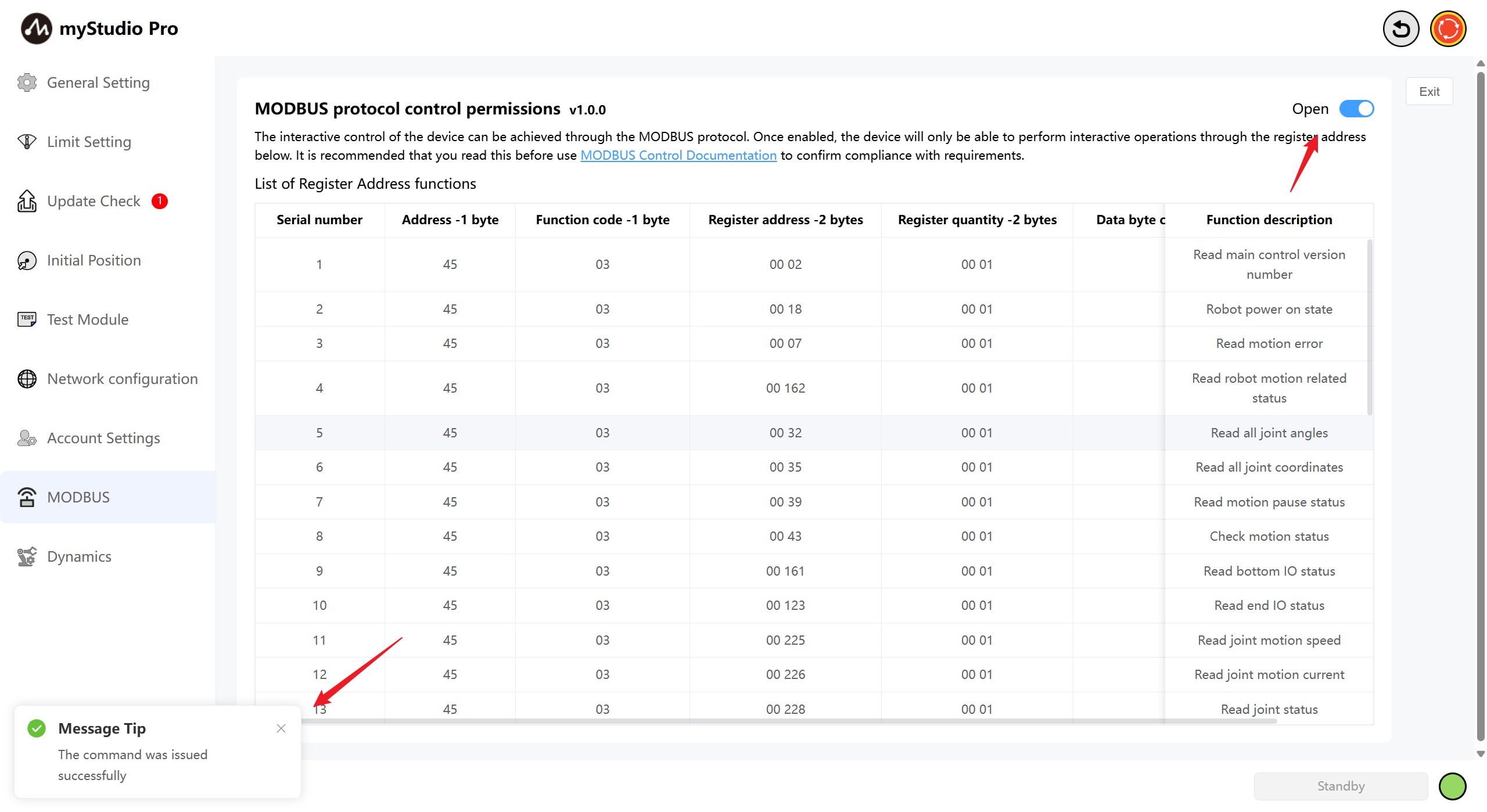The height and width of the screenshot is (812, 1487).
Task: Open the MODBUS Control Documentation link
Action: pyautogui.click(x=678, y=155)
